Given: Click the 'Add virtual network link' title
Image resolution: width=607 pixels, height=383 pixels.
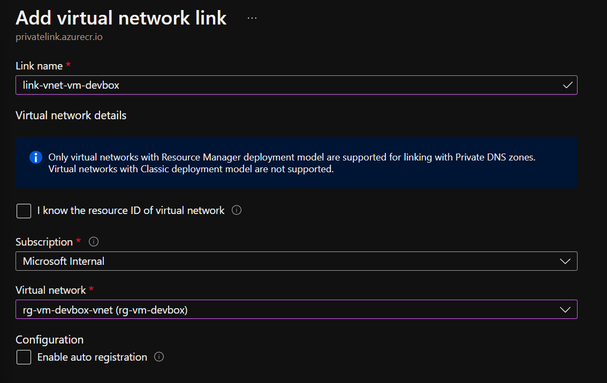Looking at the screenshot, I should 121,18.
